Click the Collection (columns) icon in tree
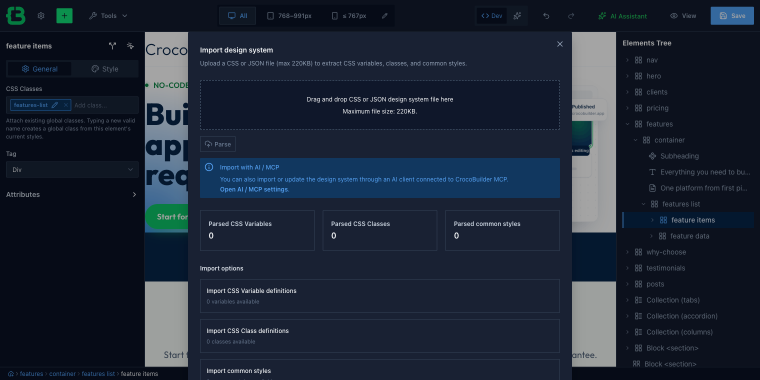 click(638, 332)
